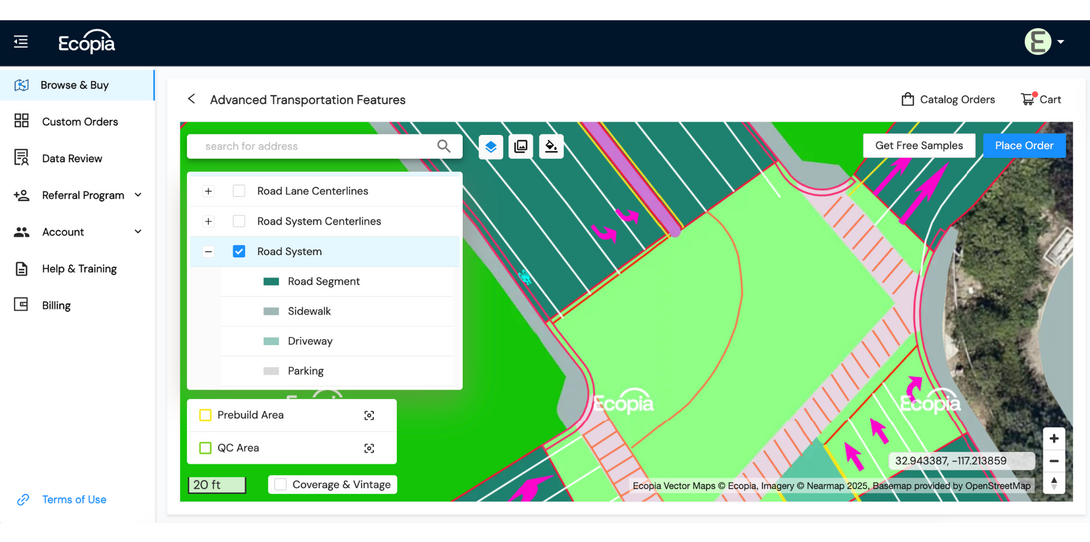The image size is (1090, 542).
Task: Go to Data Review section
Action: coord(72,158)
